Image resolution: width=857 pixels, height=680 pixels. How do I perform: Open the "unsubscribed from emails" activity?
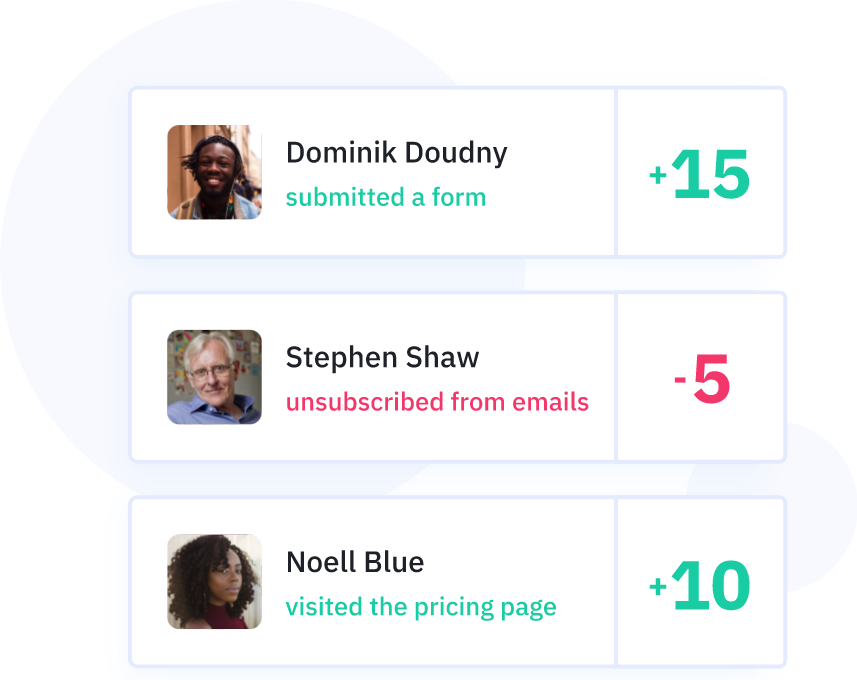tap(437, 402)
